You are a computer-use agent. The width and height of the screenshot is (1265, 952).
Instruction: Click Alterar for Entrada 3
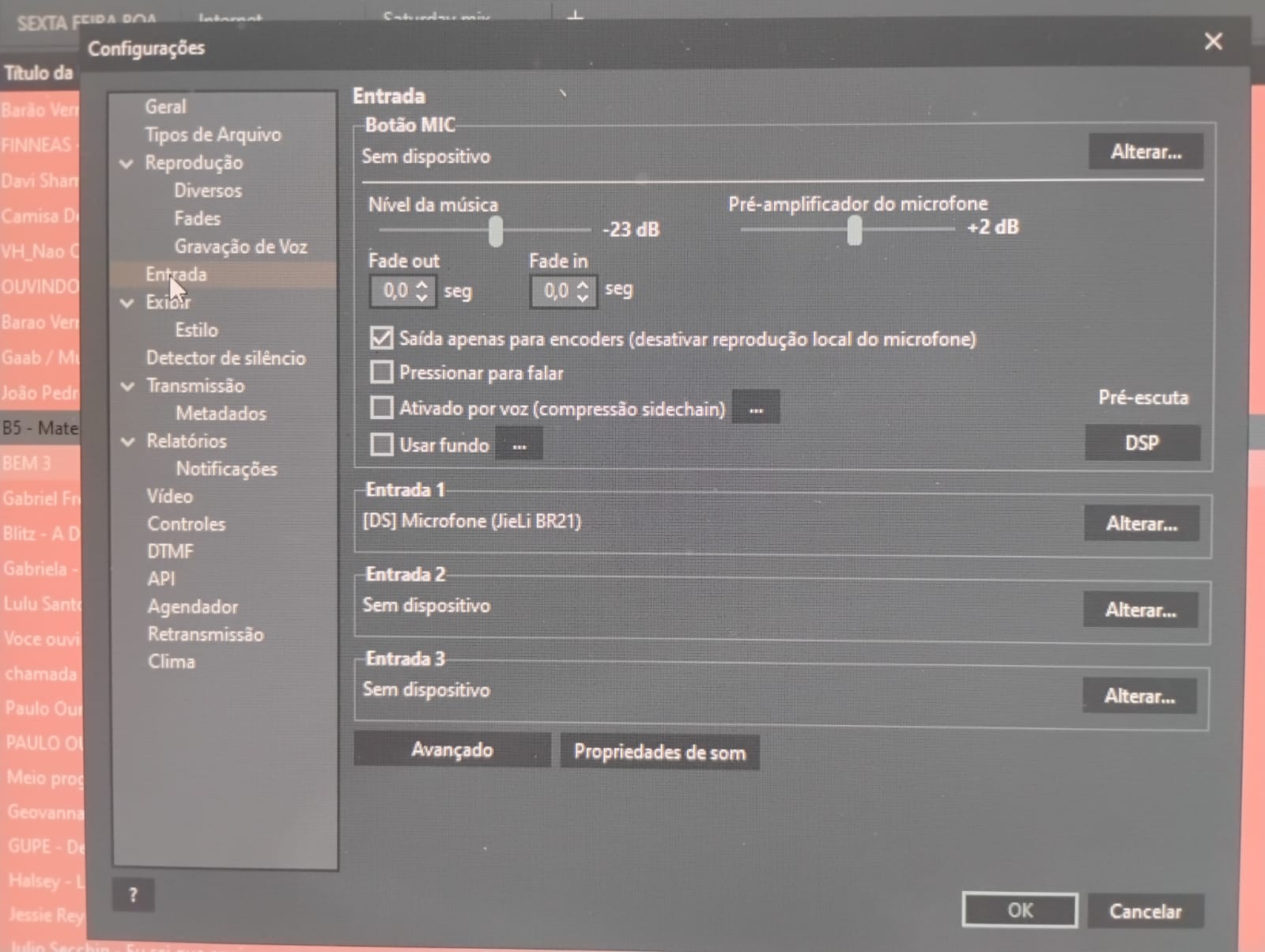coord(1139,697)
